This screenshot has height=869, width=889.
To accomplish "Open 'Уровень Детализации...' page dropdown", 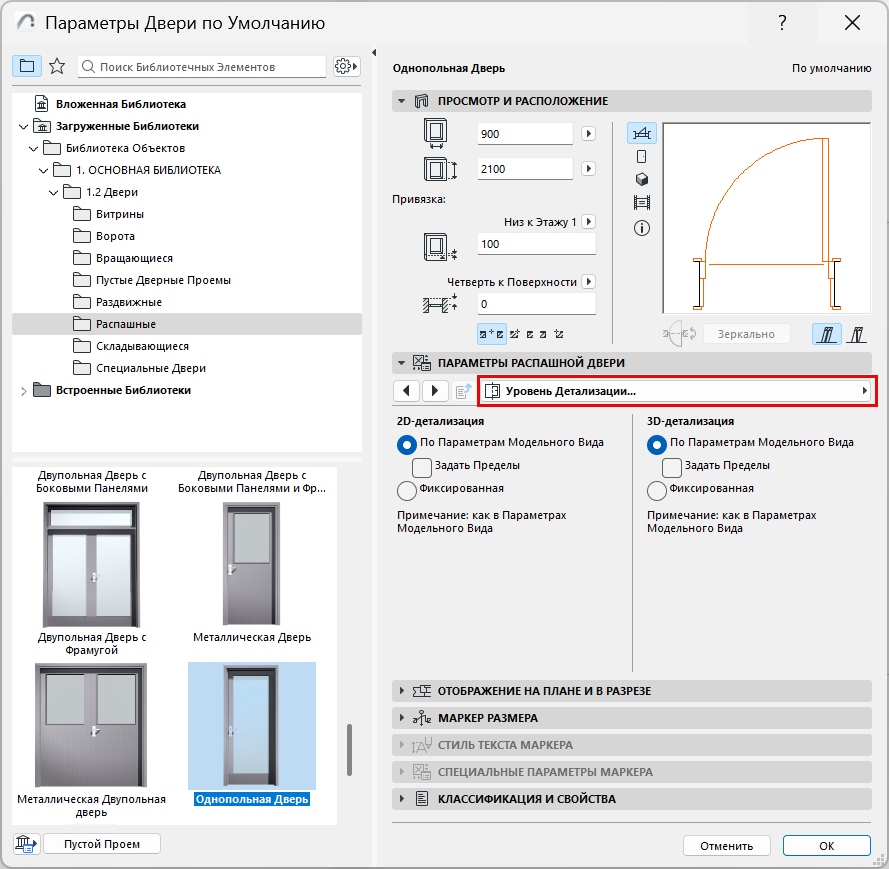I will click(677, 391).
